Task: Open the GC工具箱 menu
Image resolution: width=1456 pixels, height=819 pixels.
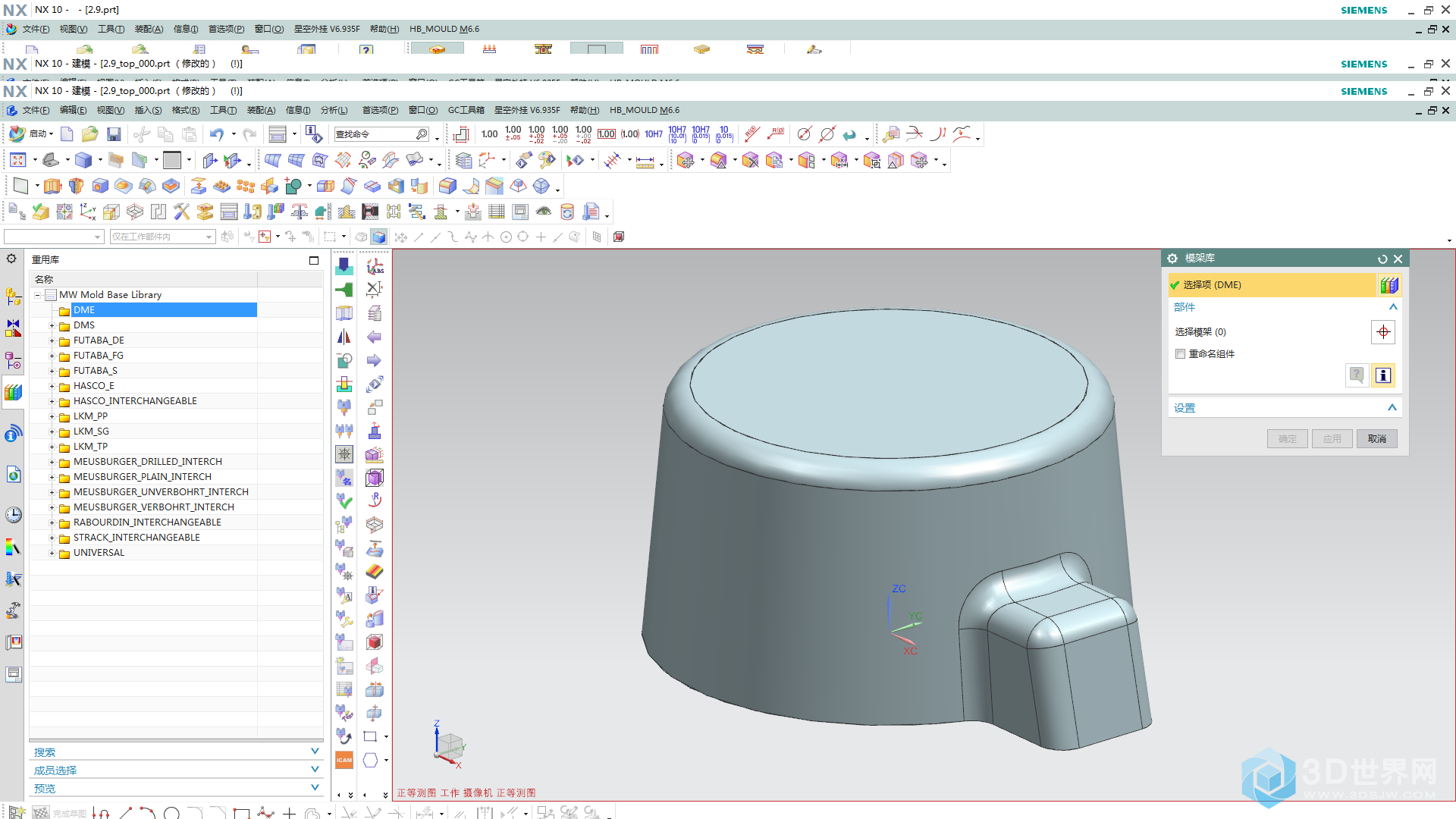Action: [x=466, y=111]
